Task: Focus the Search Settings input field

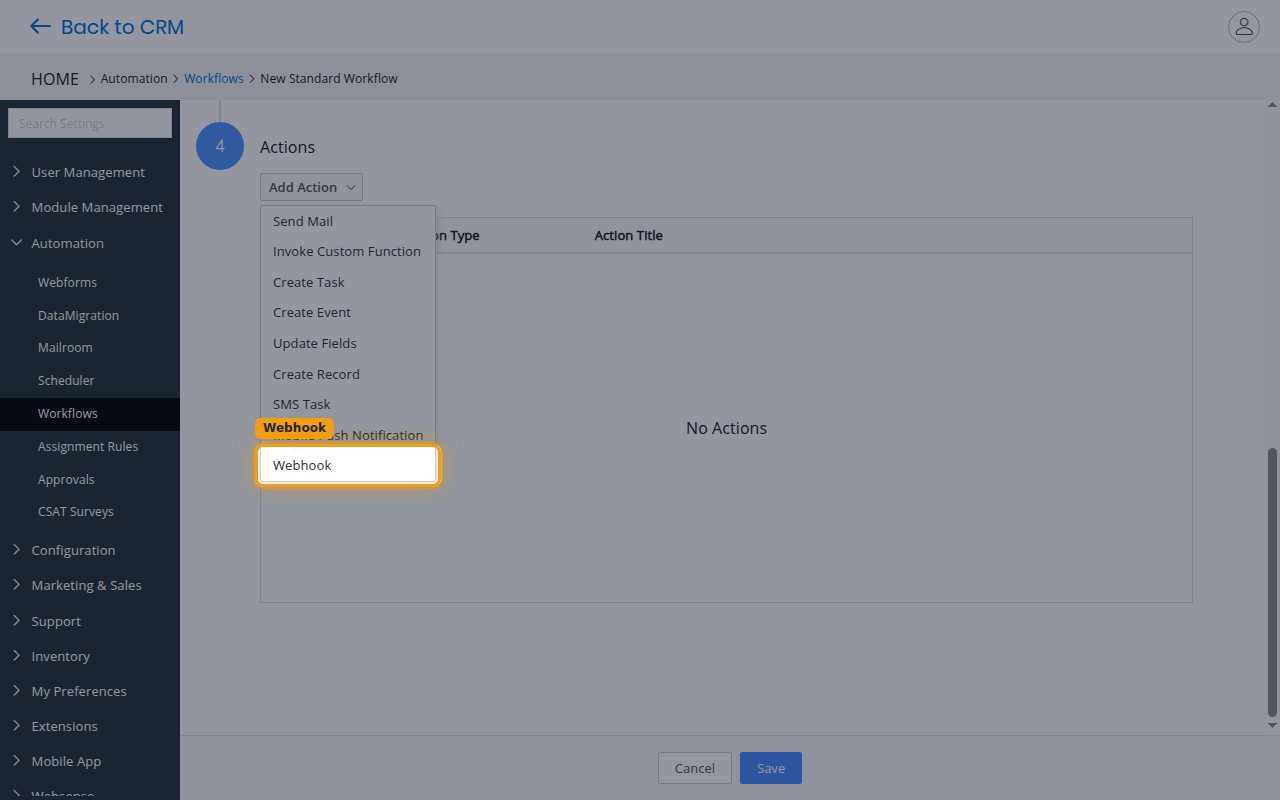Action: (90, 123)
